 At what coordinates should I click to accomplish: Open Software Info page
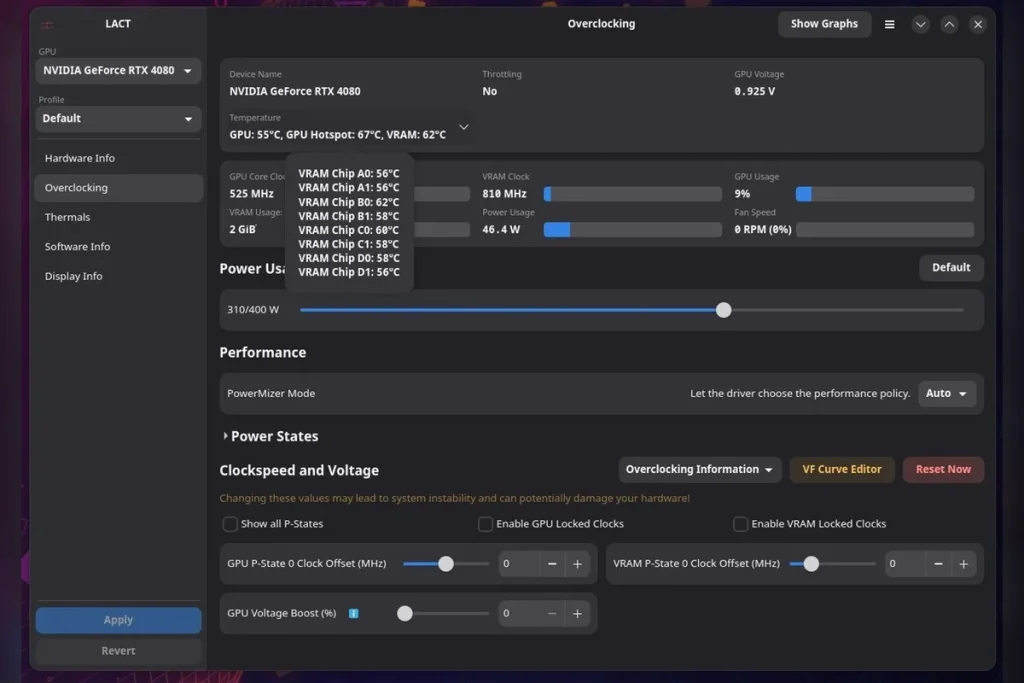(x=118, y=246)
